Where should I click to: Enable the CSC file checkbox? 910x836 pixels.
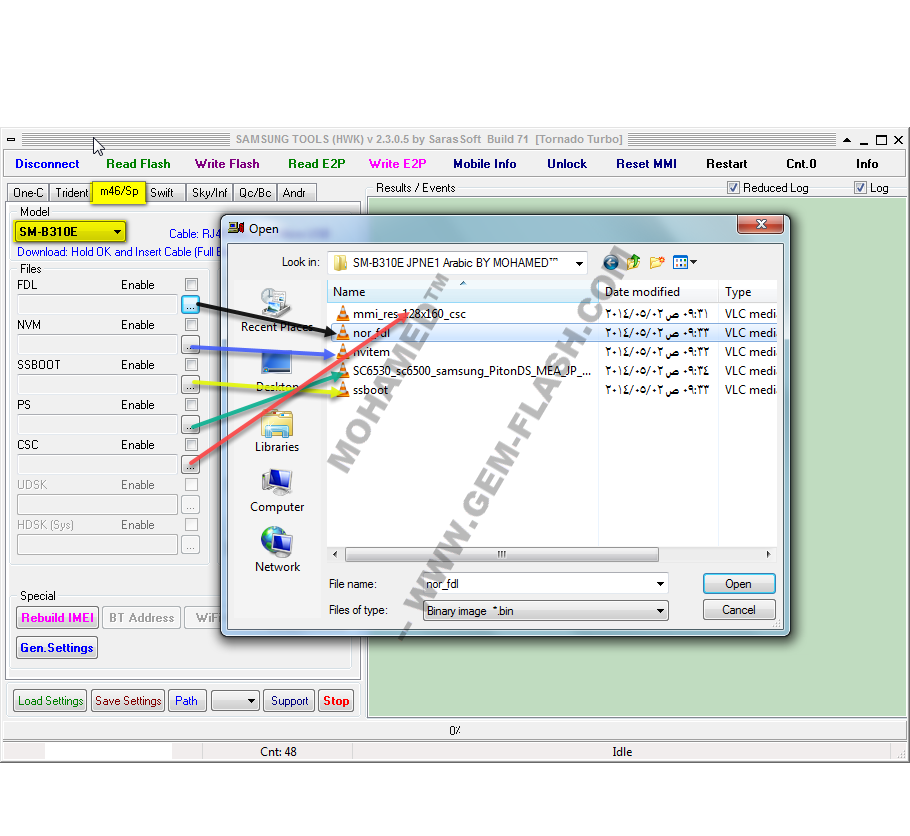click(x=192, y=445)
